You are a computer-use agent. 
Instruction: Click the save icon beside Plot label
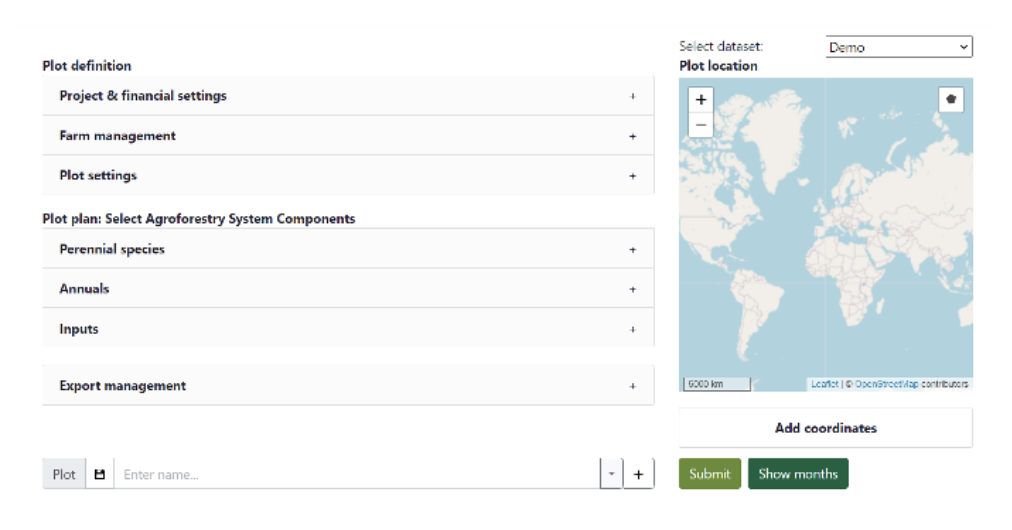pyautogui.click(x=100, y=474)
